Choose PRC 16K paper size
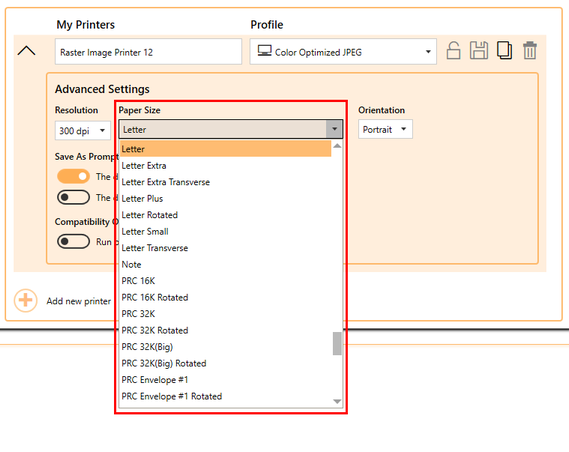 click(225, 281)
